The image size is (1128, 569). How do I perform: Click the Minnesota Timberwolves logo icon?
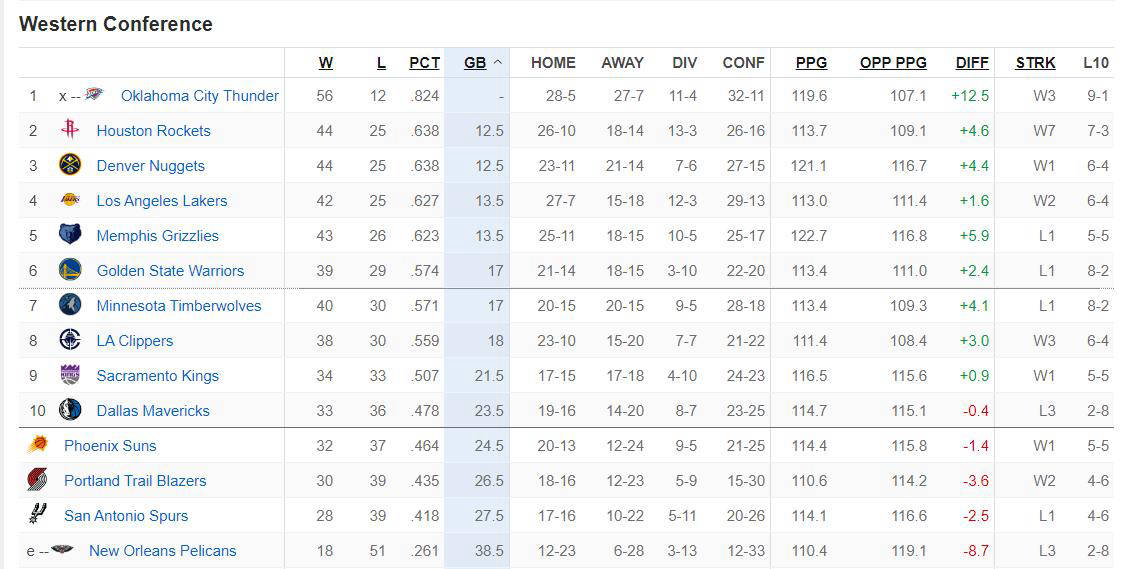tap(70, 305)
